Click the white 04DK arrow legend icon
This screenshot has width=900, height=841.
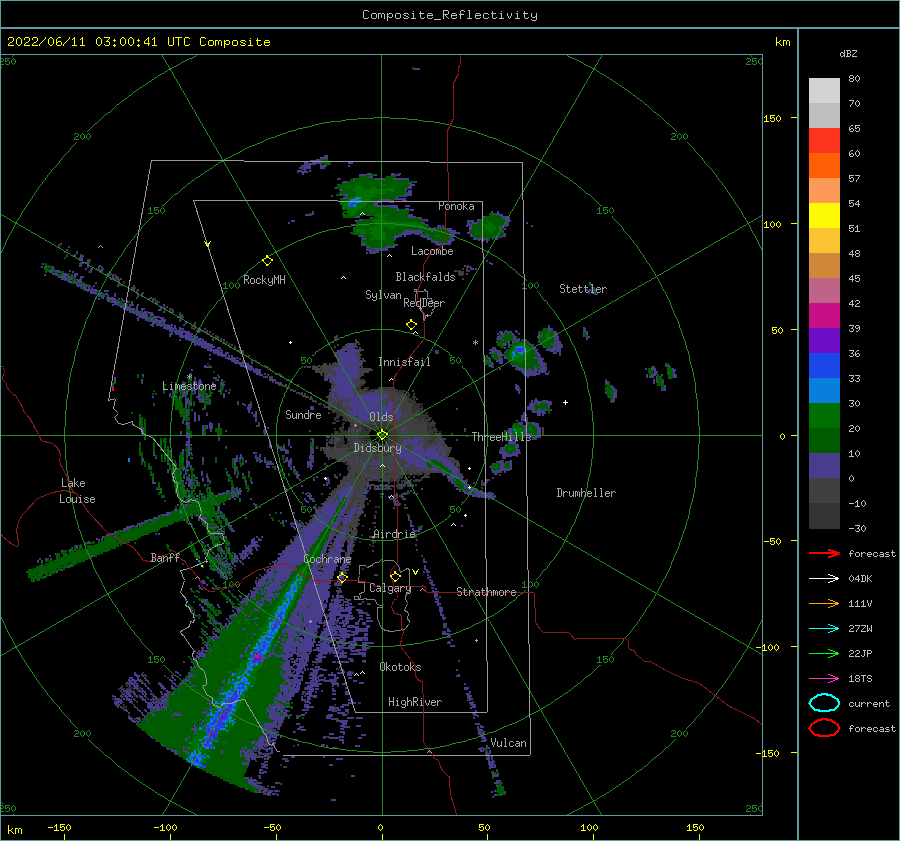[824, 578]
